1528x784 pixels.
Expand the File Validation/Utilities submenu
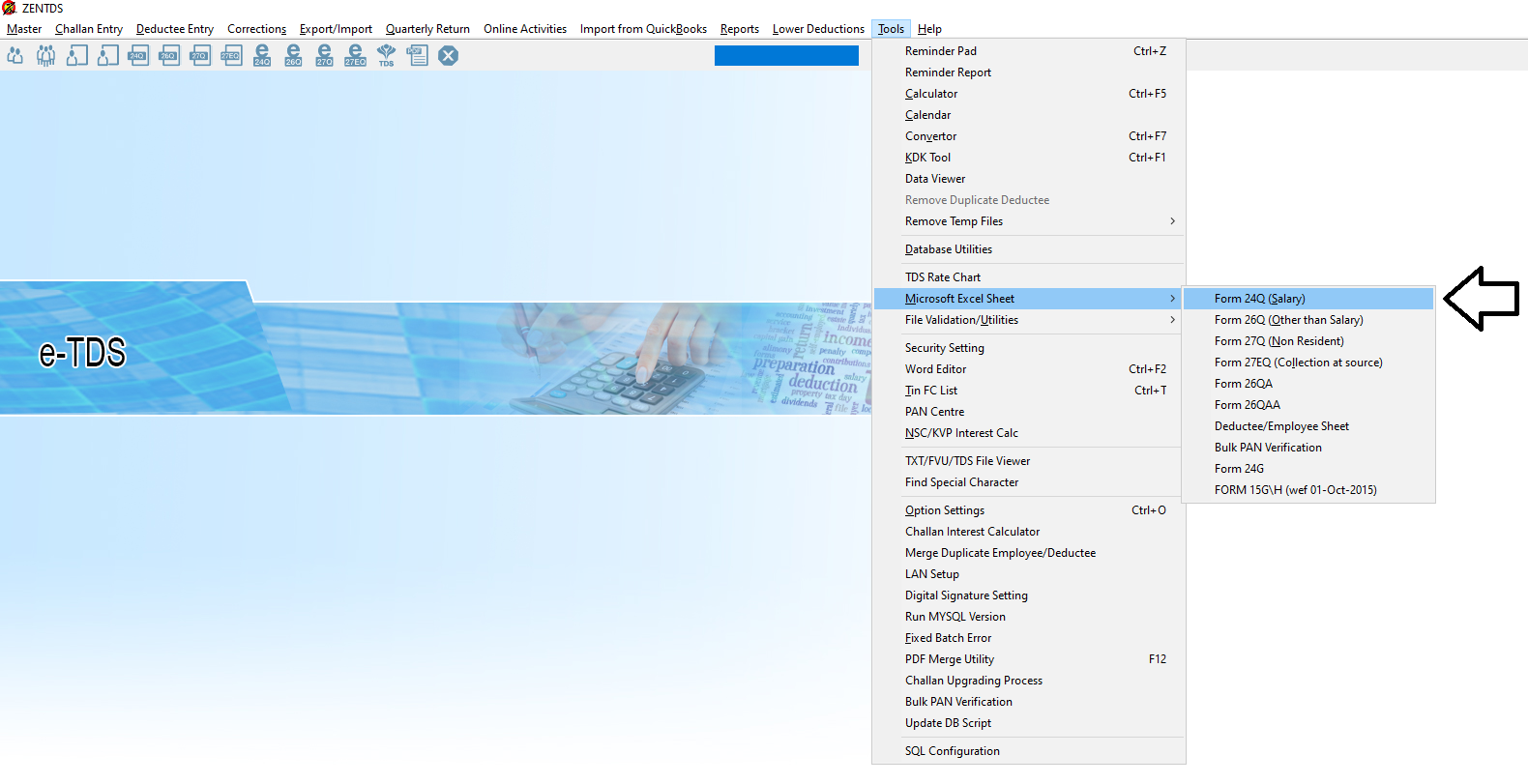tap(1029, 320)
